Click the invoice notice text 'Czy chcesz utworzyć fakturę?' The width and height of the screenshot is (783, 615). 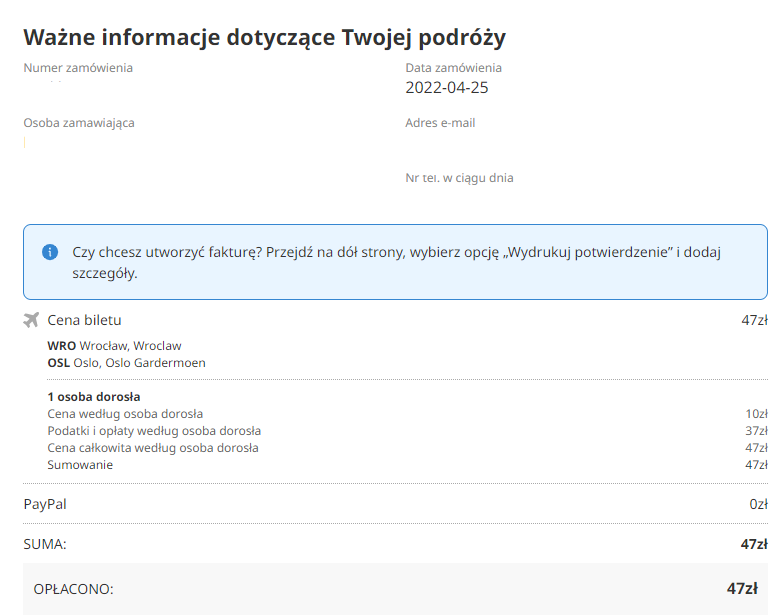[167, 252]
